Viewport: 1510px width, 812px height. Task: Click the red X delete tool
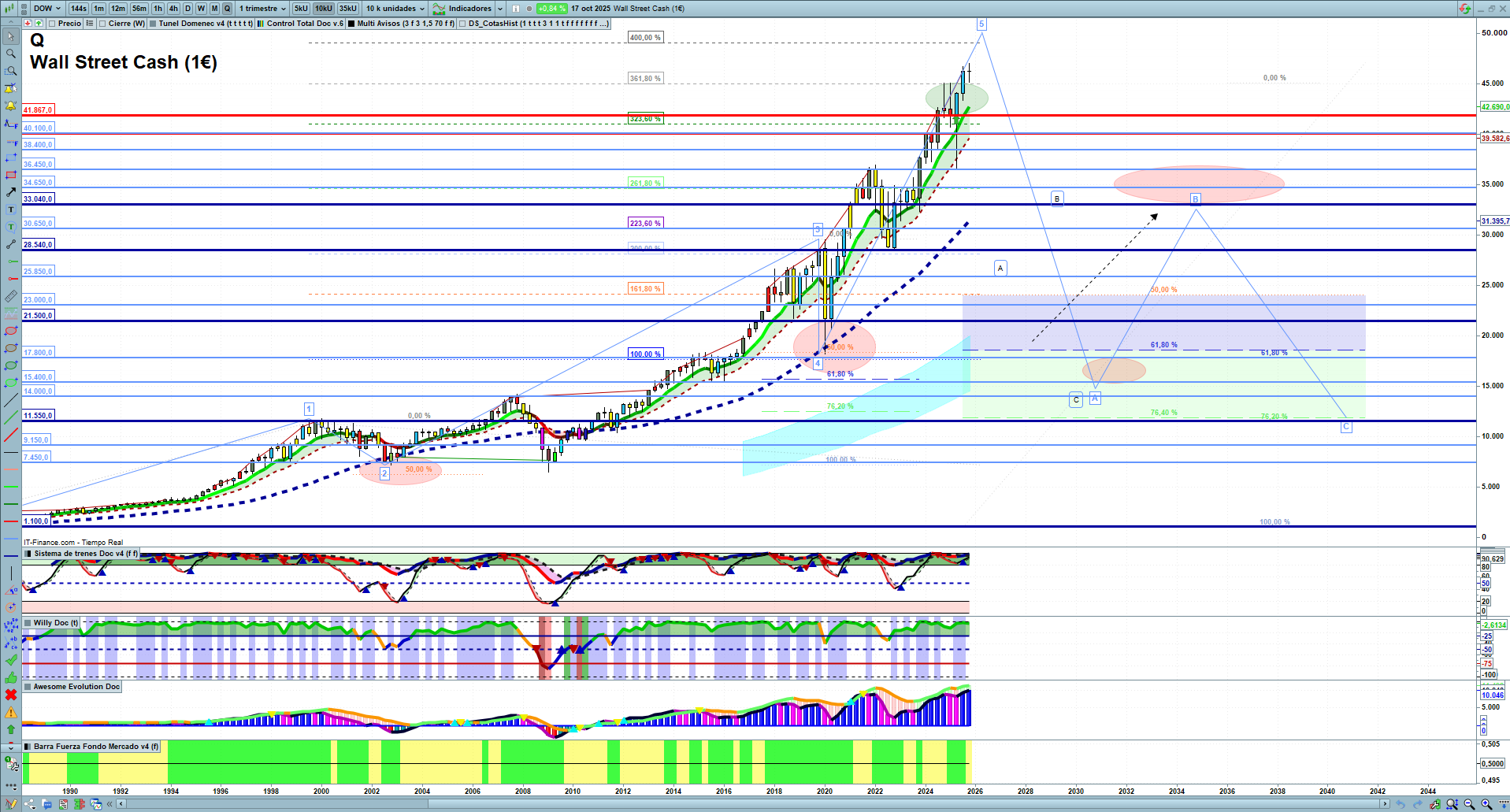10,695
